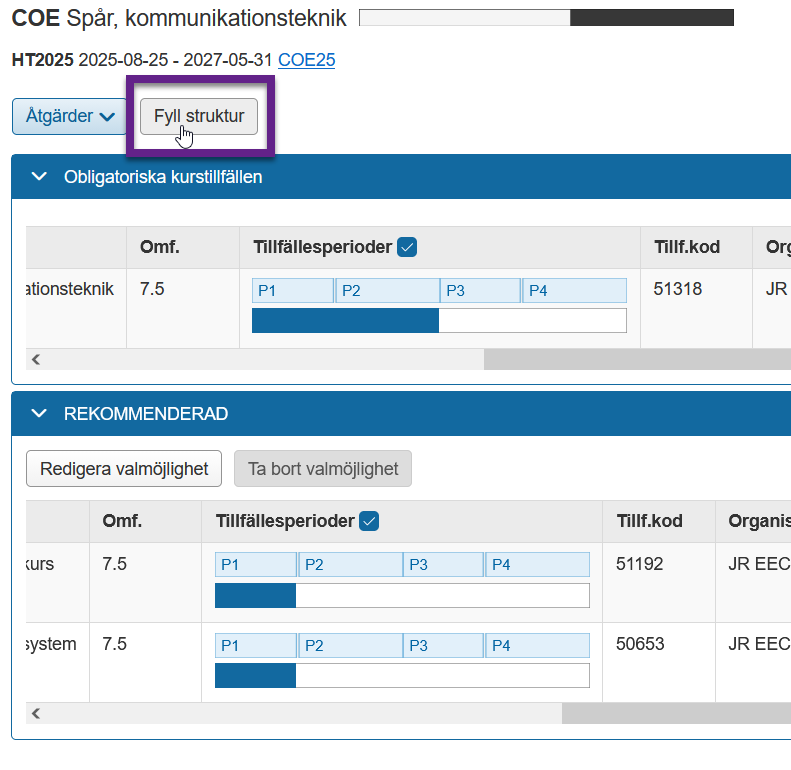This screenshot has width=791, height=770.
Task: Toggle Tillfällesperioder checkbox in obligatoriska table
Action: point(407,247)
